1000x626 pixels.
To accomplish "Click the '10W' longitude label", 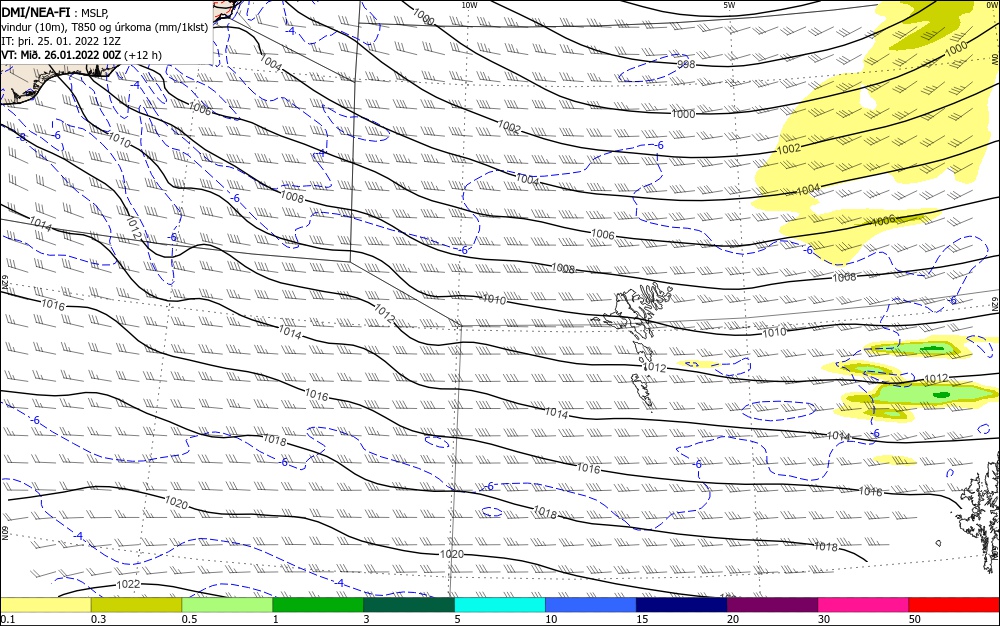I will coord(469,4).
